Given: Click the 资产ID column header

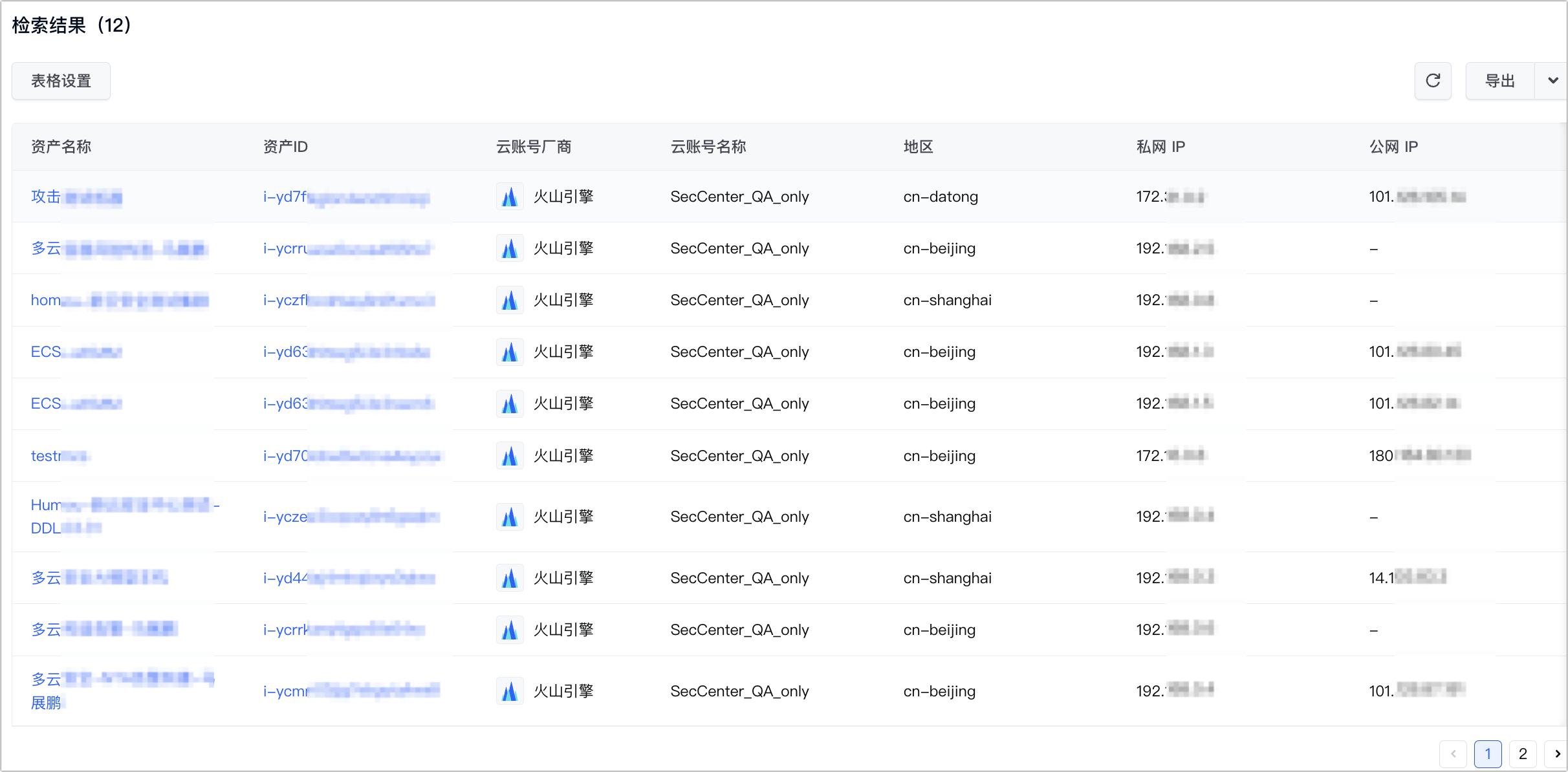Looking at the screenshot, I should [285, 147].
